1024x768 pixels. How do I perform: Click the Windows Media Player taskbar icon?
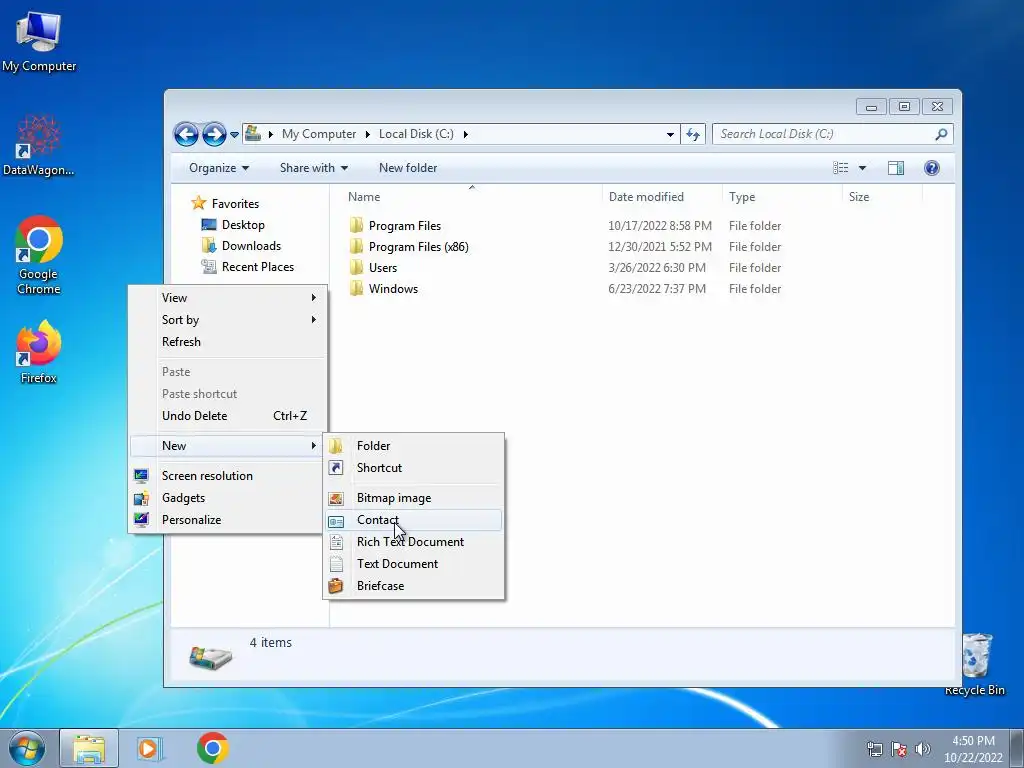[x=150, y=748]
